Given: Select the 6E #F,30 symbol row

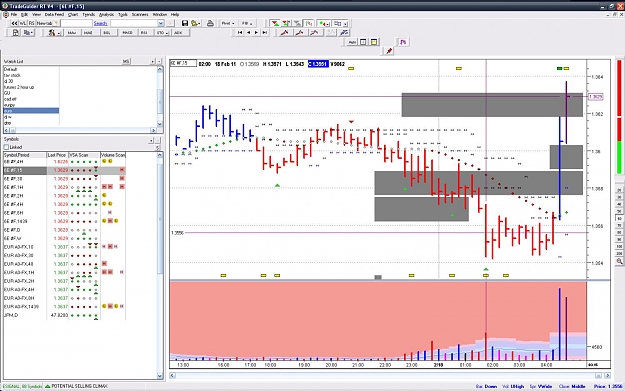Looking at the screenshot, I should (x=65, y=179).
